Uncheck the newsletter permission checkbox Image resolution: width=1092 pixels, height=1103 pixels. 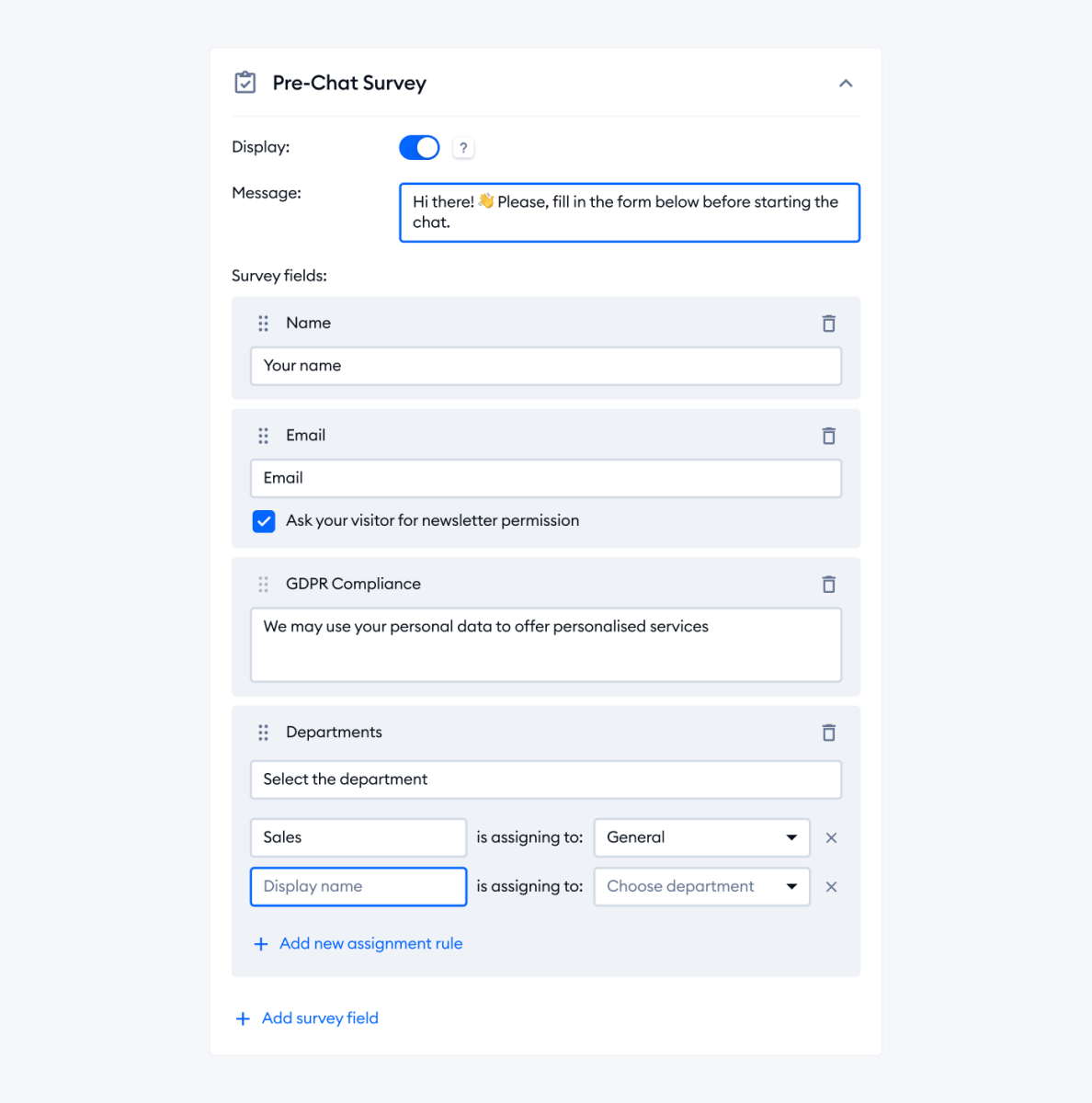pos(264,520)
